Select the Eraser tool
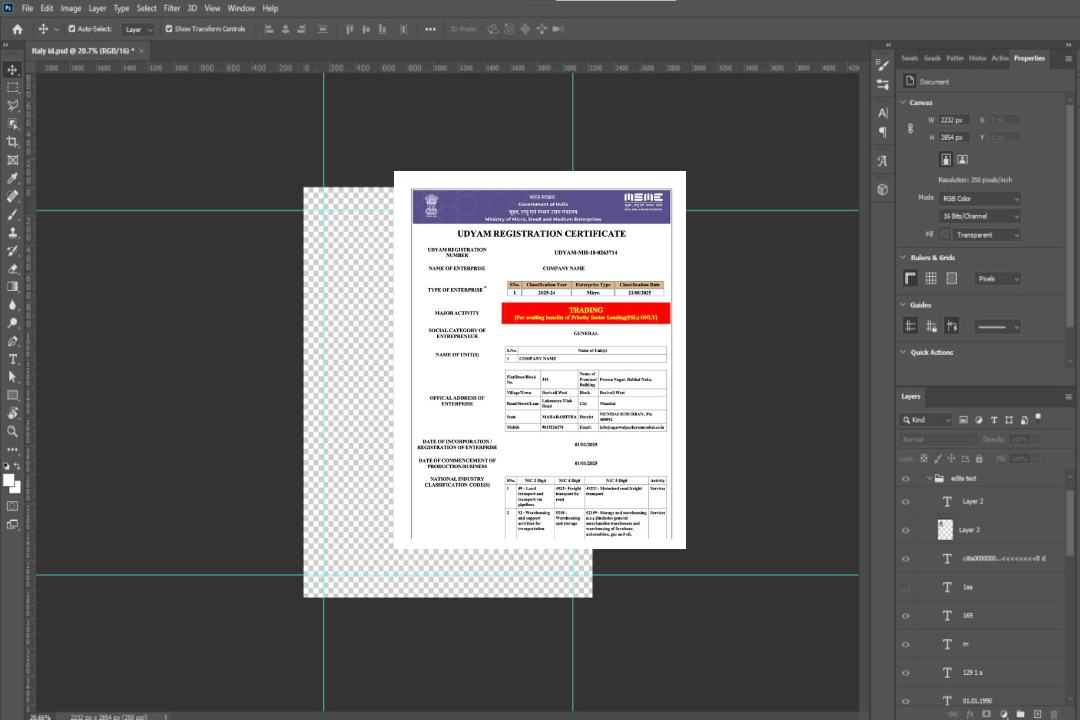Screen dimensions: 1080x720 pyautogui.click(x=12, y=269)
